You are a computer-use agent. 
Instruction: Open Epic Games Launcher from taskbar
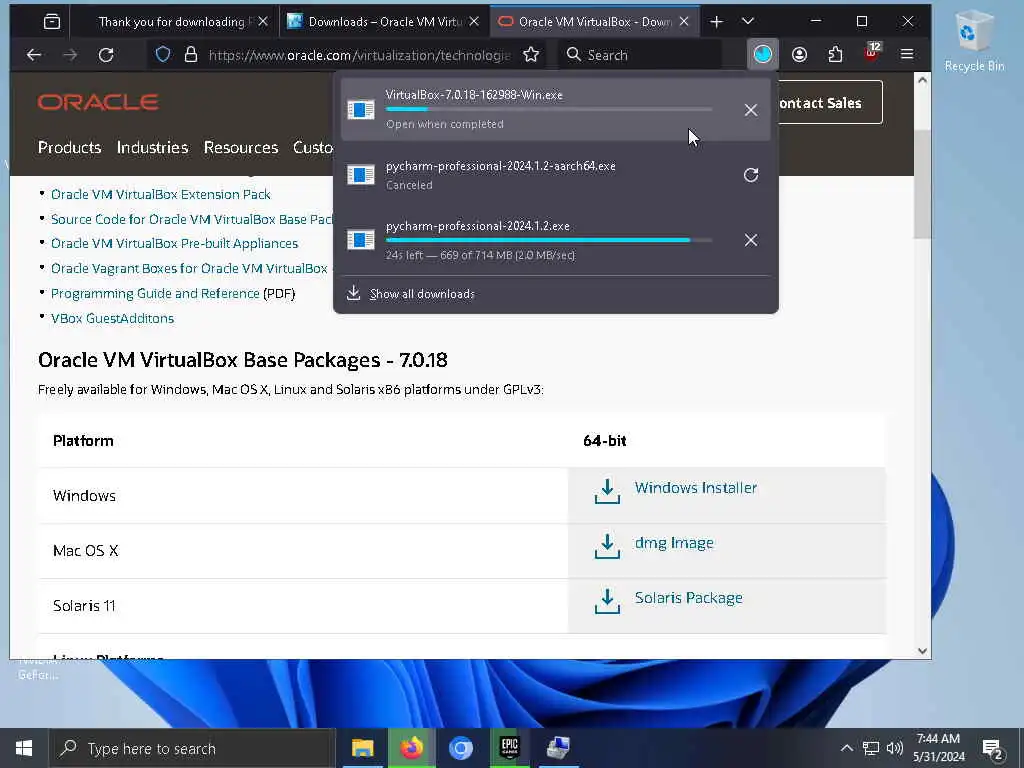click(x=509, y=748)
